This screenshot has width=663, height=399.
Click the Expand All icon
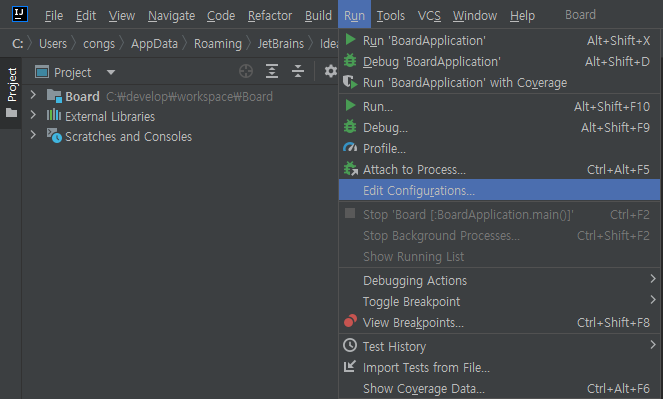click(x=272, y=71)
